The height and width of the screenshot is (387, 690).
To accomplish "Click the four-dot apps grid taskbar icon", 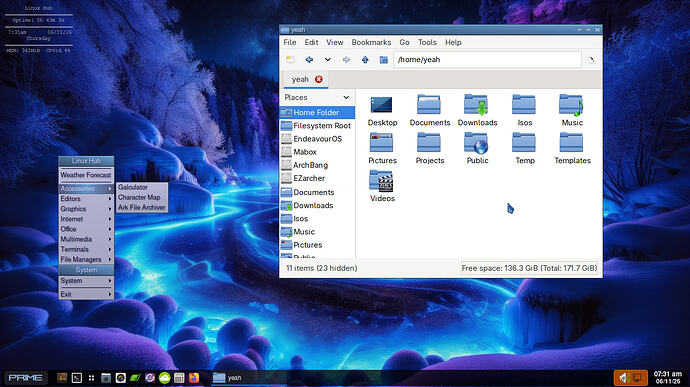I will (x=91, y=378).
